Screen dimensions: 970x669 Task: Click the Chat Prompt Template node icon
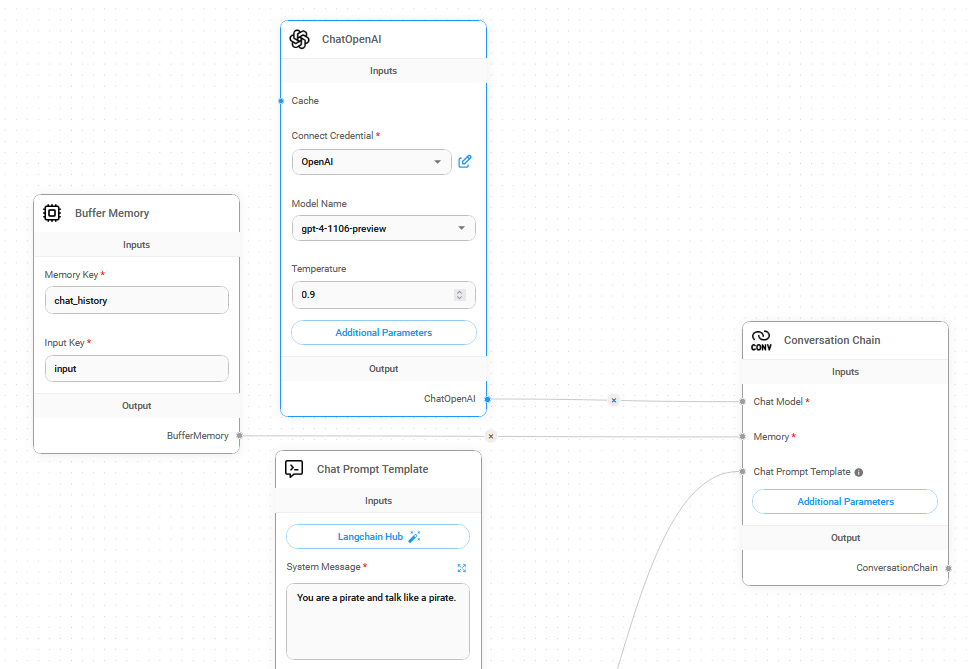(x=294, y=468)
